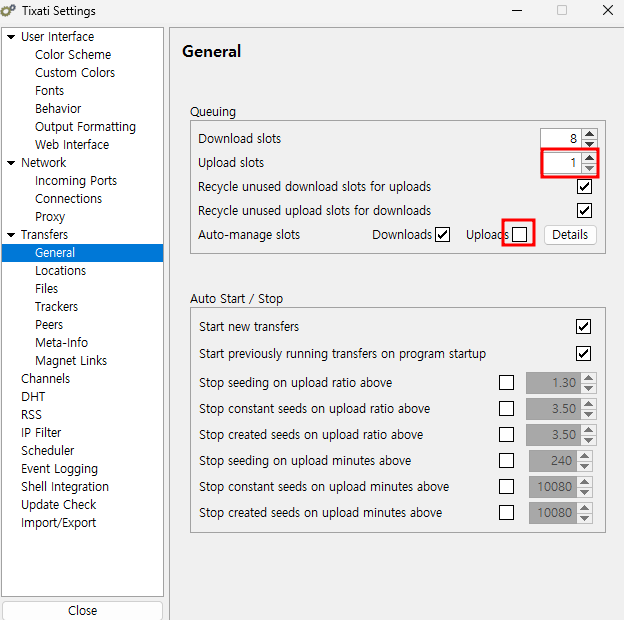Open Channels settings page

[45, 378]
